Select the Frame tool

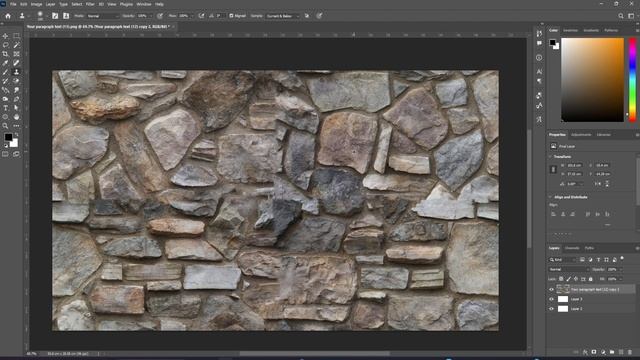point(16,54)
